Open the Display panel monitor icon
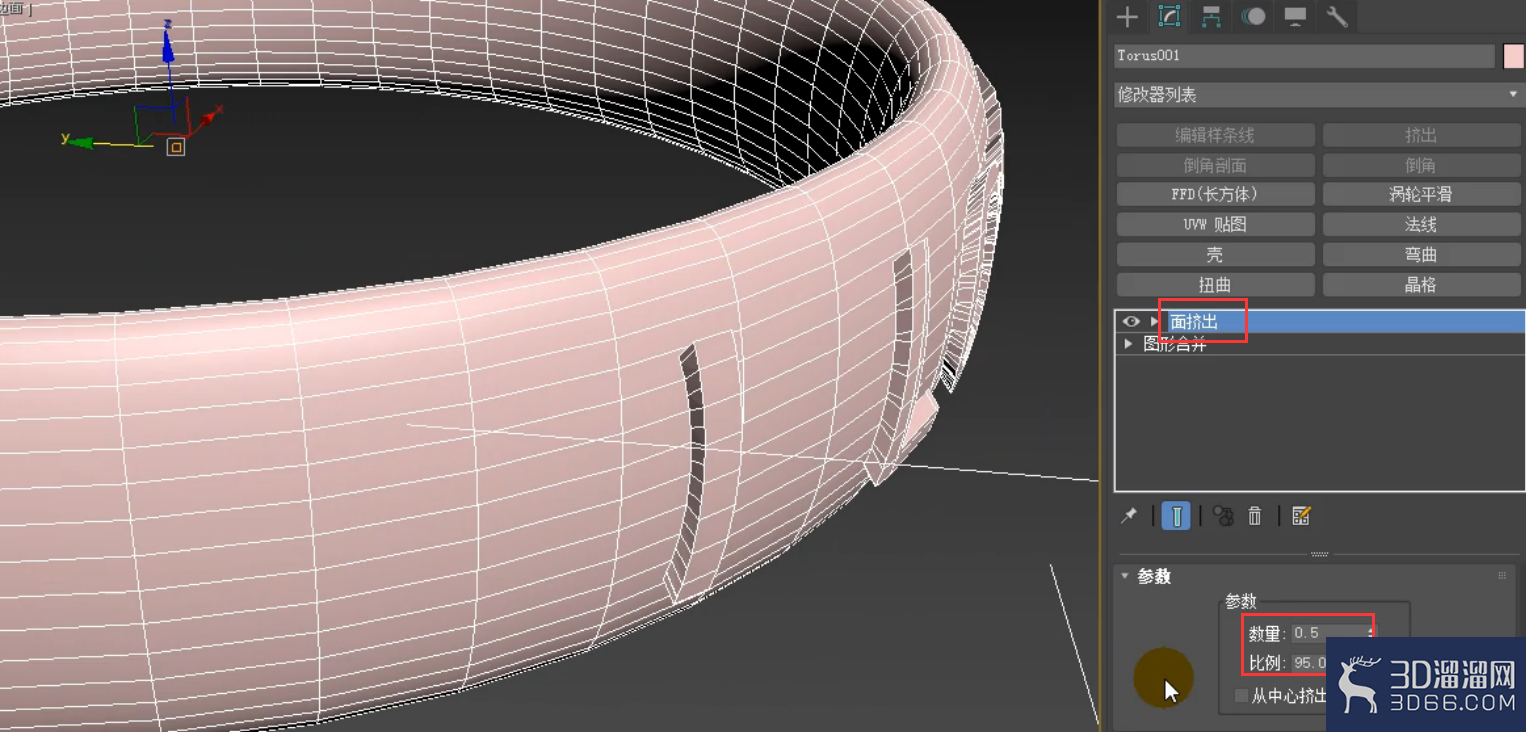 pyautogui.click(x=1295, y=16)
